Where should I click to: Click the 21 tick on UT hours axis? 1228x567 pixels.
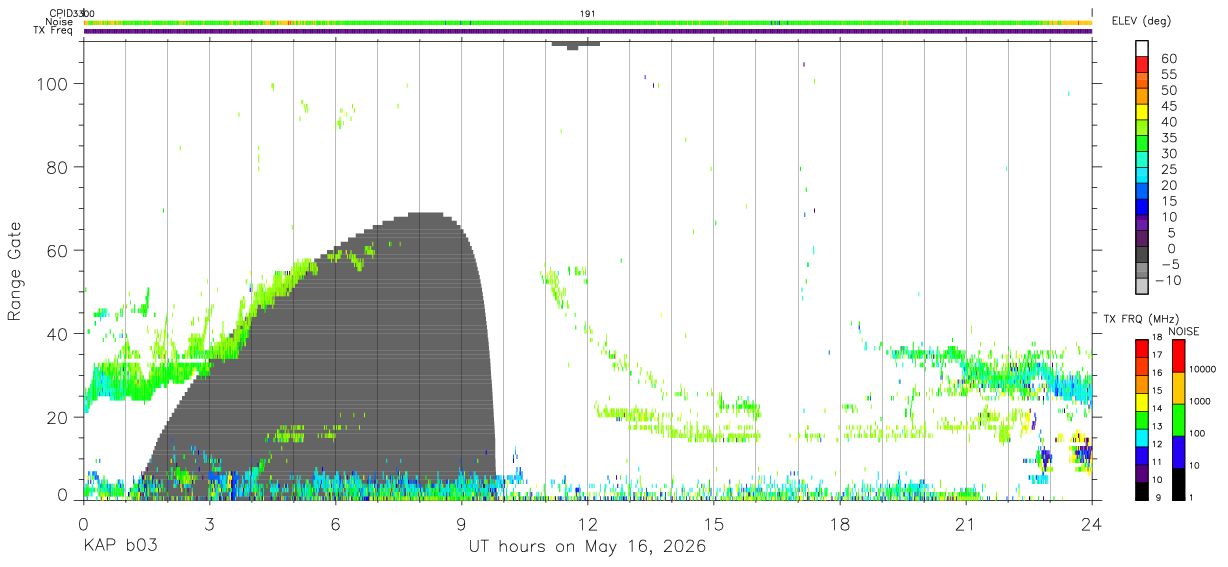click(966, 524)
